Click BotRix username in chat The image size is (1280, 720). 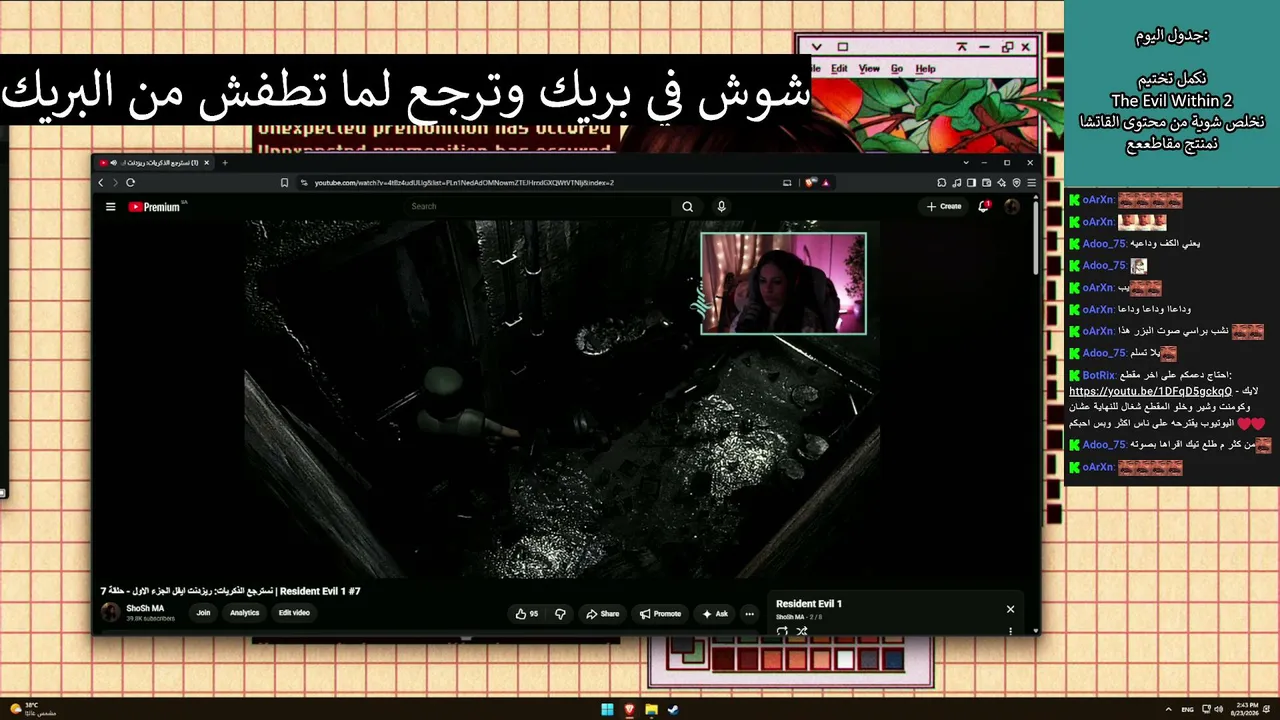coord(1098,376)
